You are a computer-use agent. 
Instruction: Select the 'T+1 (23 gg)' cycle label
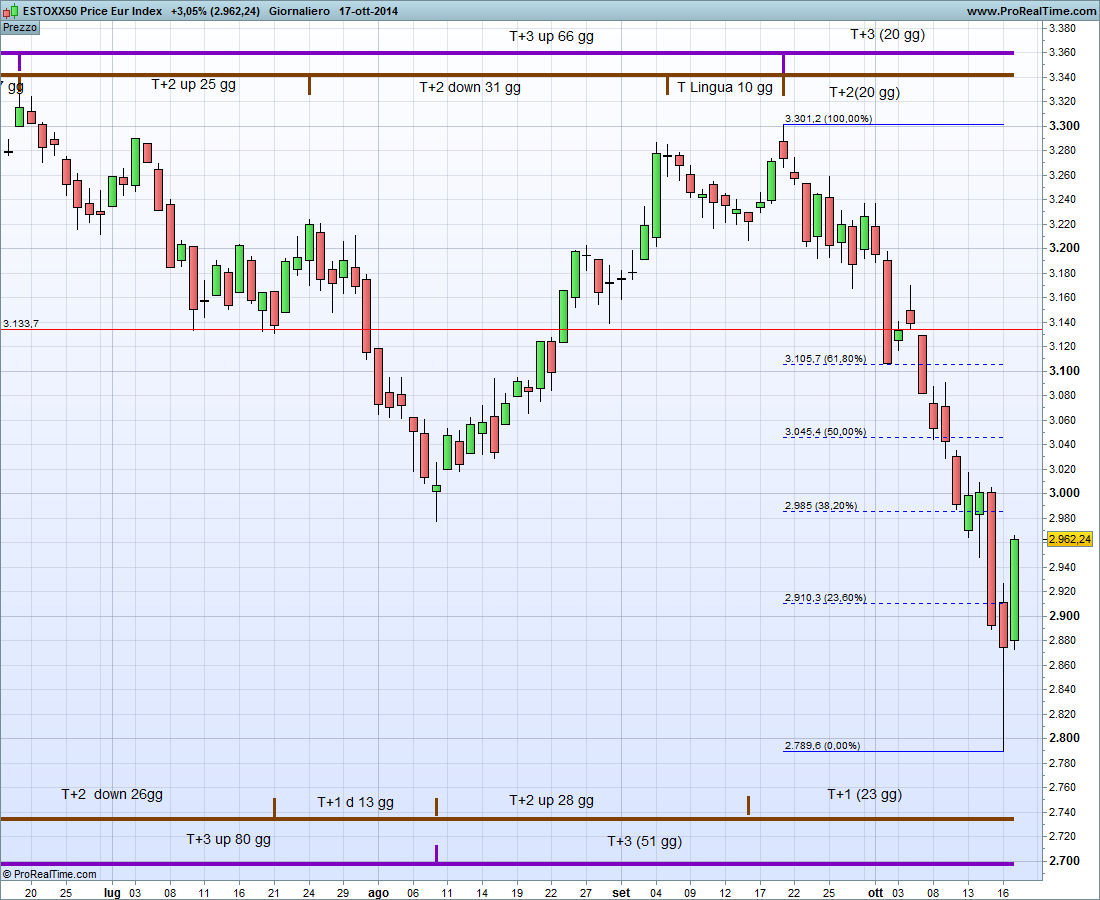coord(865,794)
